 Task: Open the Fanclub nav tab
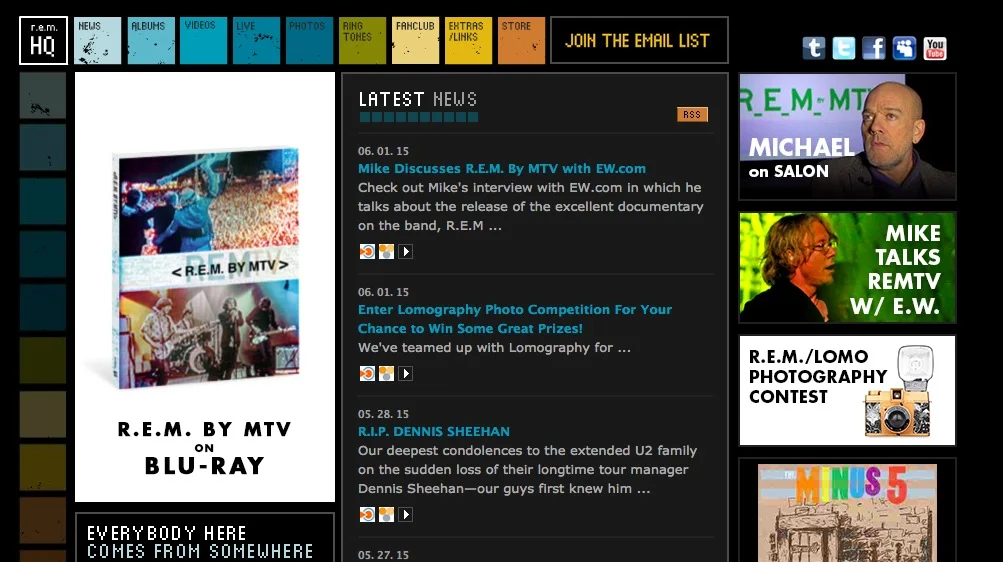tap(416, 40)
